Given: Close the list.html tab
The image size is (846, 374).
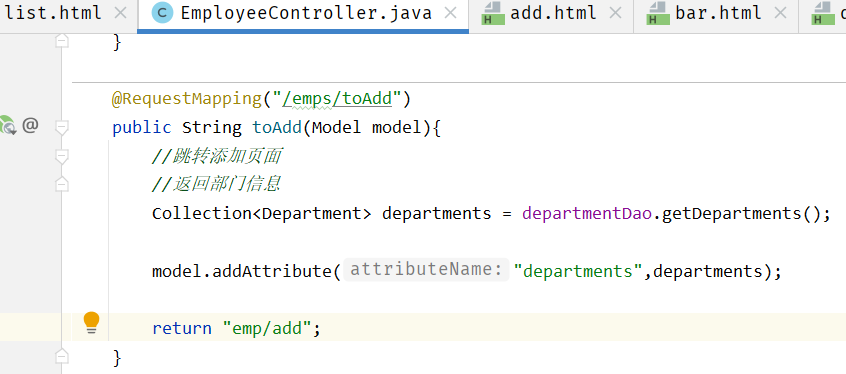Looking at the screenshot, I should point(121,13).
